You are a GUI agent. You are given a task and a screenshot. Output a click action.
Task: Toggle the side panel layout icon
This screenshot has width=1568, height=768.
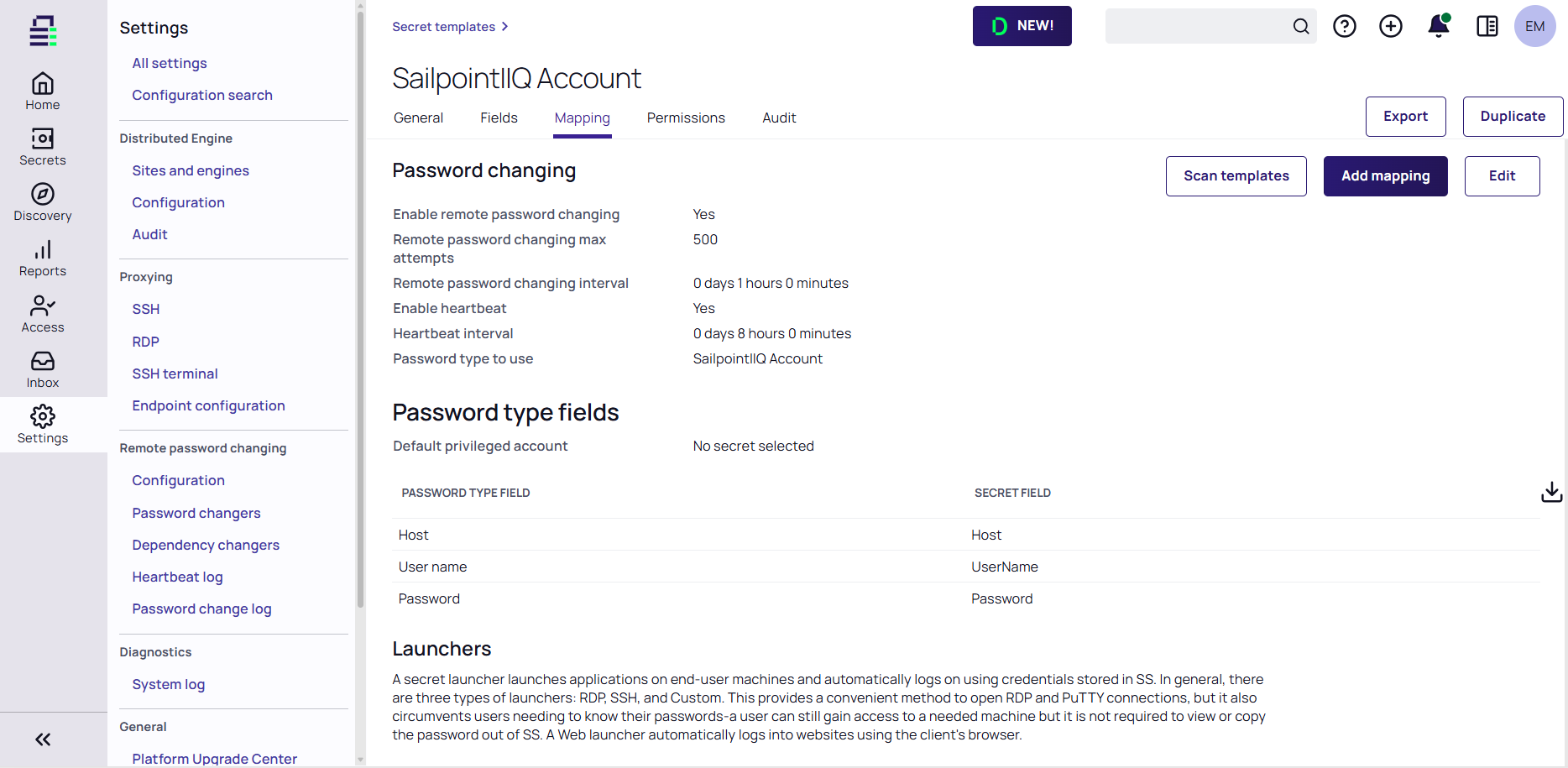1487,26
